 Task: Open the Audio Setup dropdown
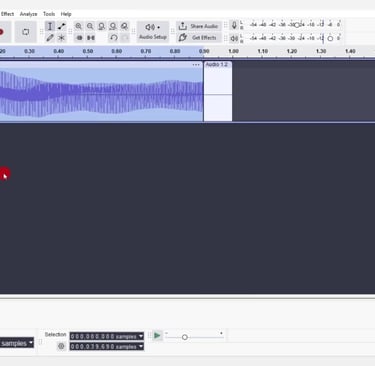153,32
